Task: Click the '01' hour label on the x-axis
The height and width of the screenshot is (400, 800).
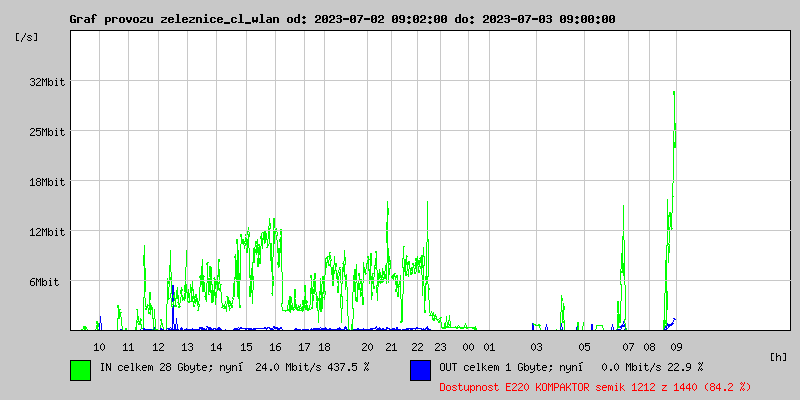Action: [x=489, y=347]
